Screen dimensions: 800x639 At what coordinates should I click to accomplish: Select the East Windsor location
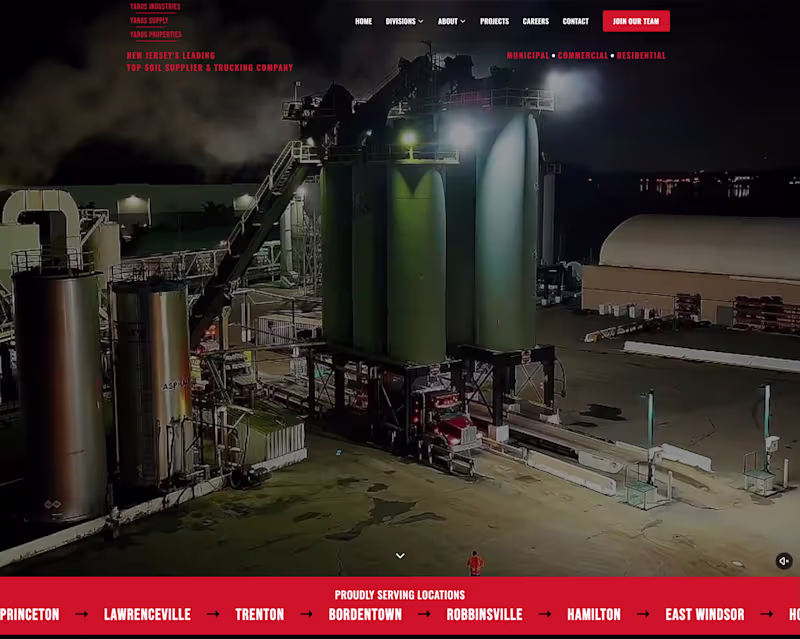click(705, 614)
